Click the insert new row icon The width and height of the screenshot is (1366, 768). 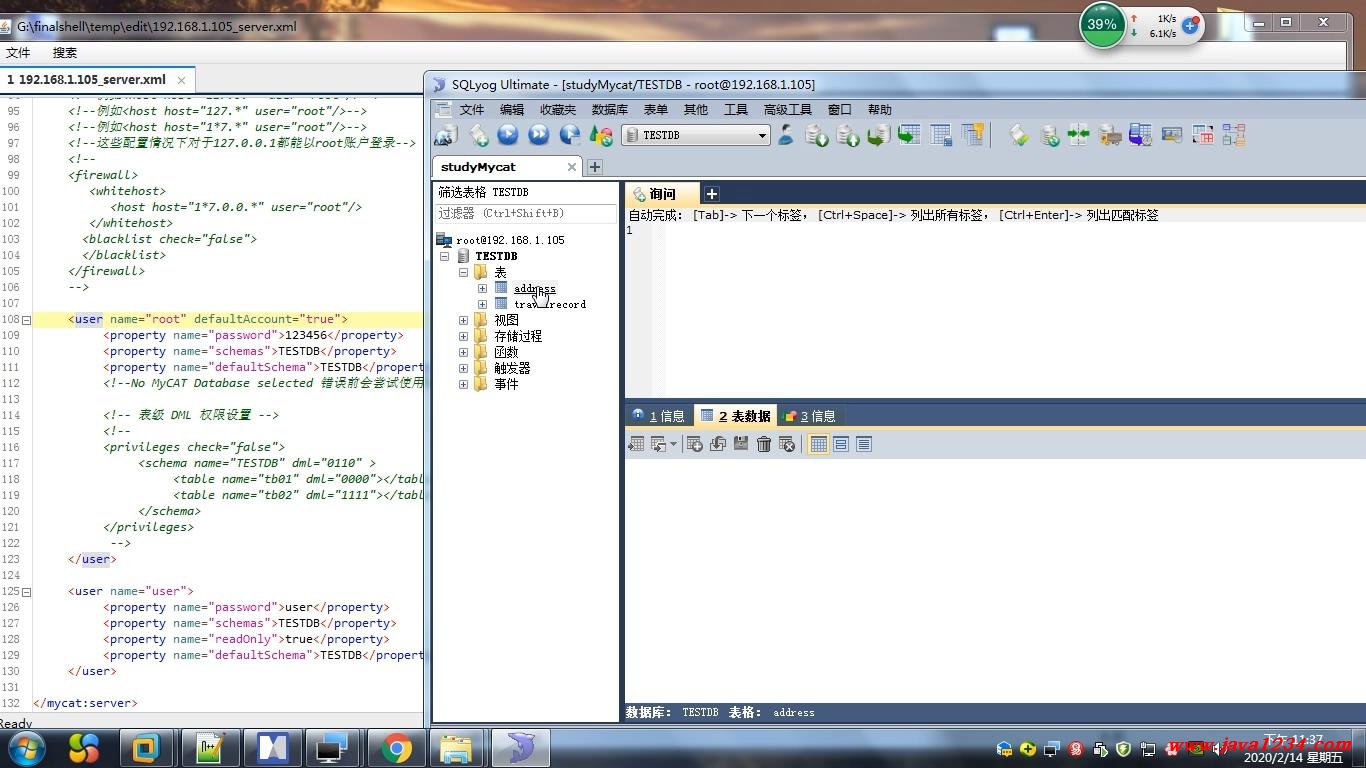(x=695, y=444)
